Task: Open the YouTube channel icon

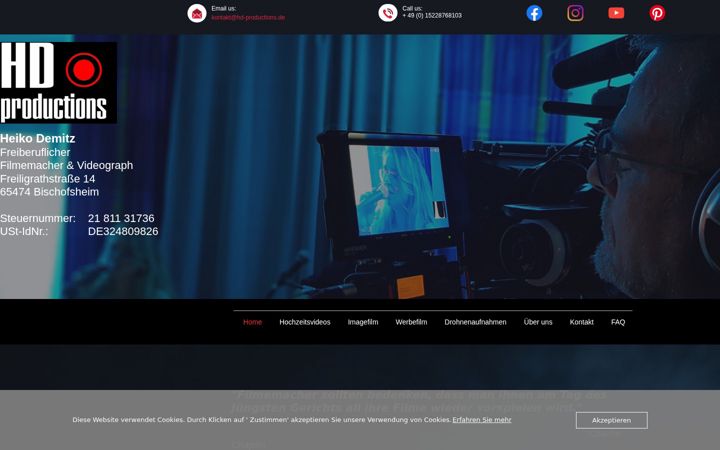Action: (616, 13)
